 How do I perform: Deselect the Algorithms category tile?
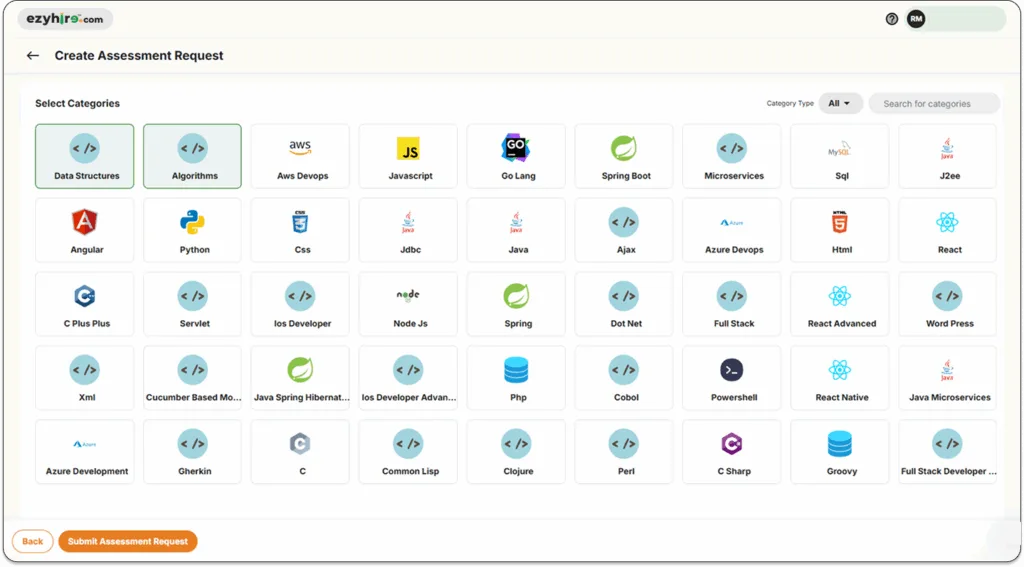pos(193,156)
